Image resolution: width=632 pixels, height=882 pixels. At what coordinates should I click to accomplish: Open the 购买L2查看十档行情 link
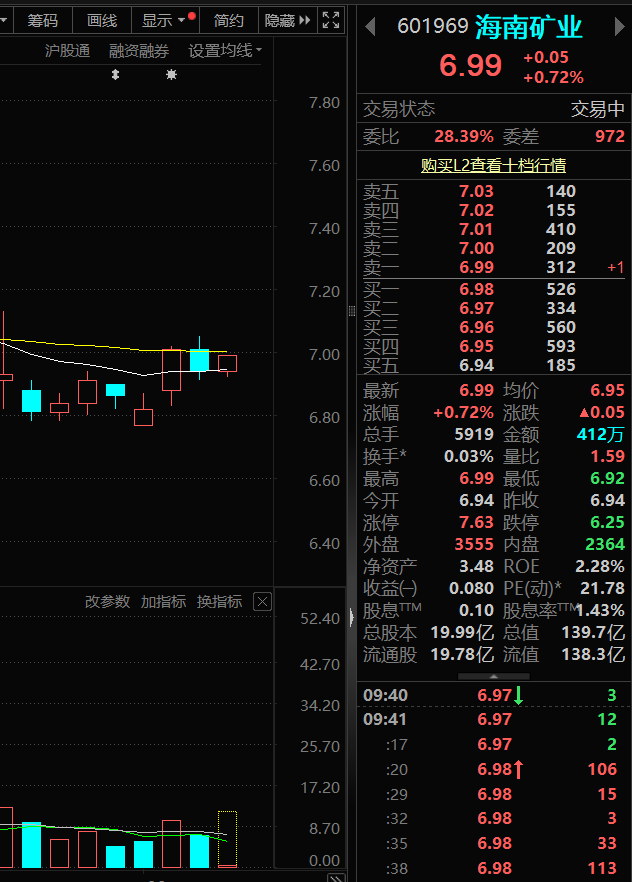[494, 165]
